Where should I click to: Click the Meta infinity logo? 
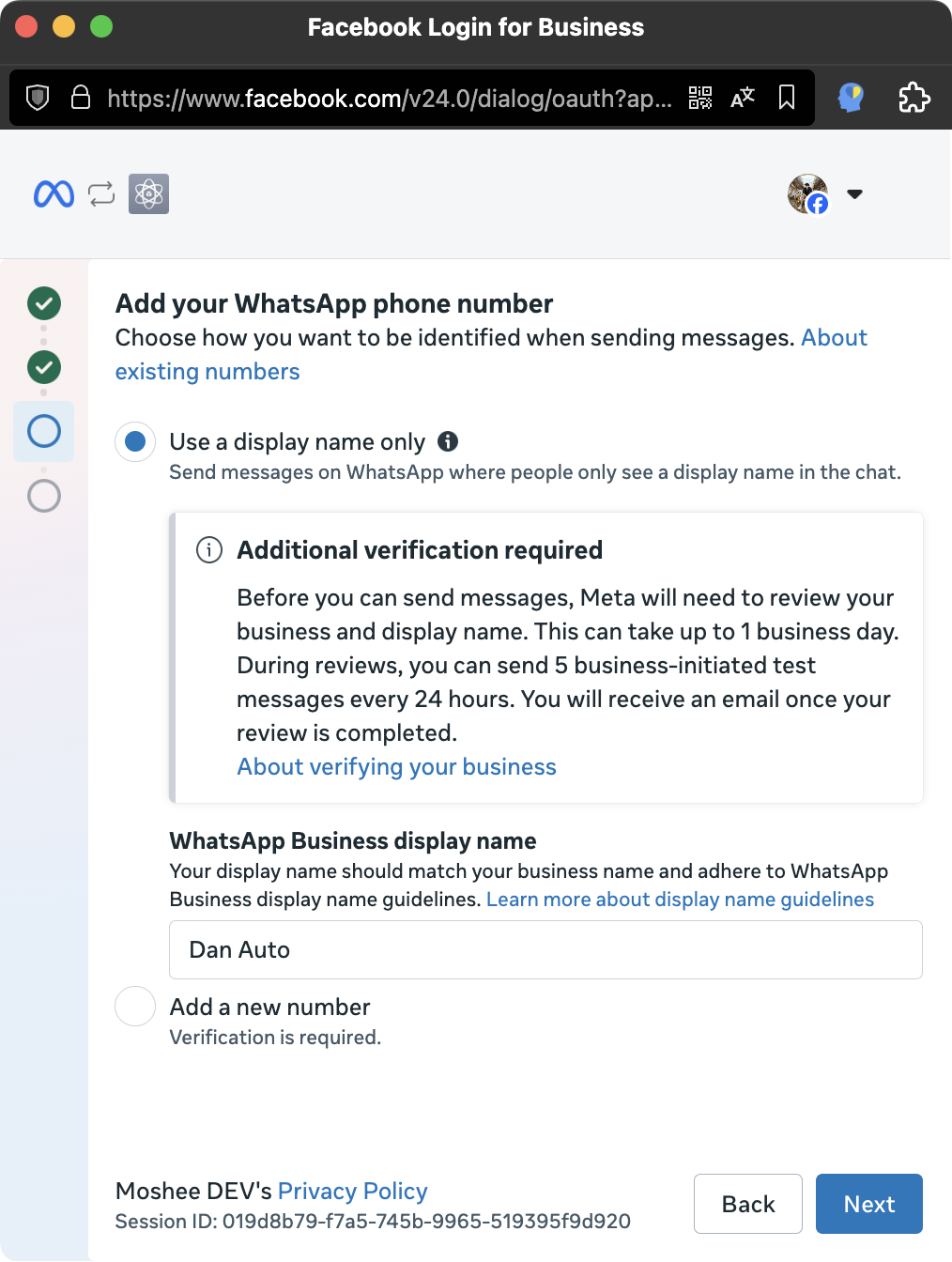(54, 194)
